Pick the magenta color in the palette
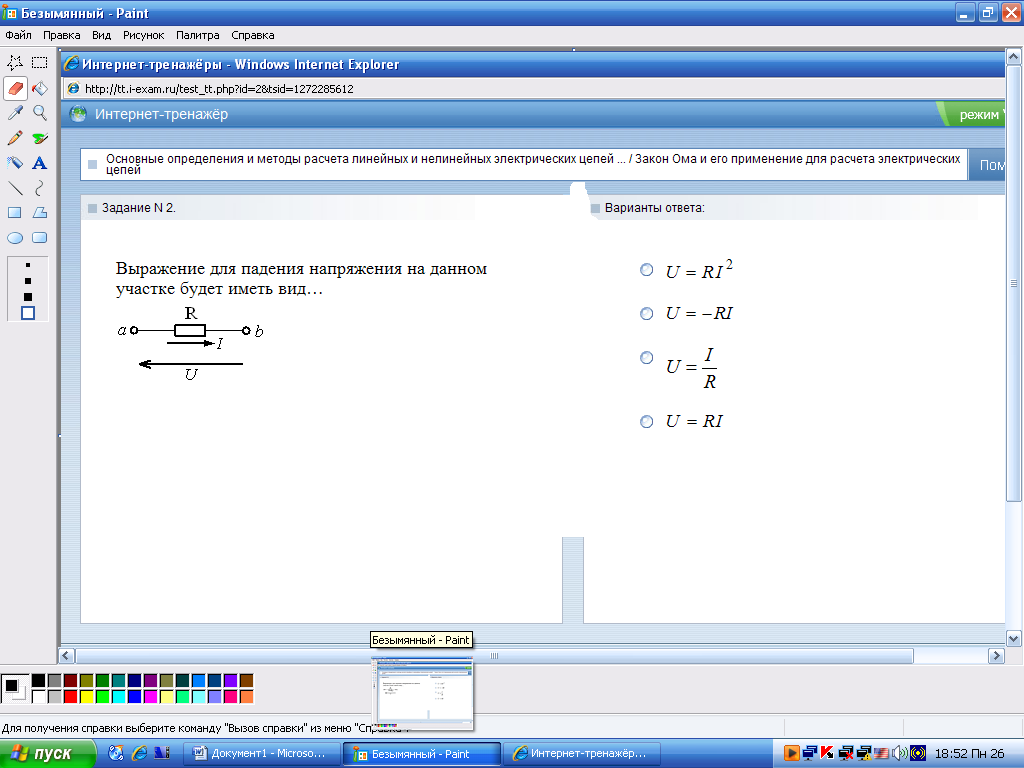The image size is (1024, 768). coord(151,697)
